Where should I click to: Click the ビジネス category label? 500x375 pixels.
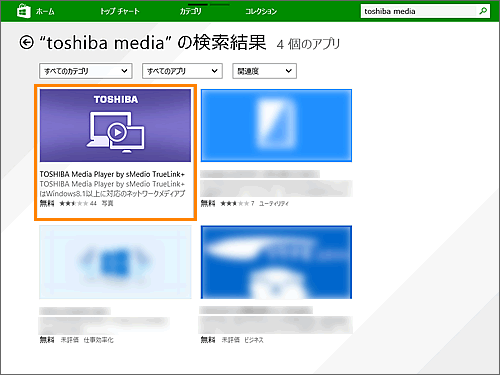254,340
